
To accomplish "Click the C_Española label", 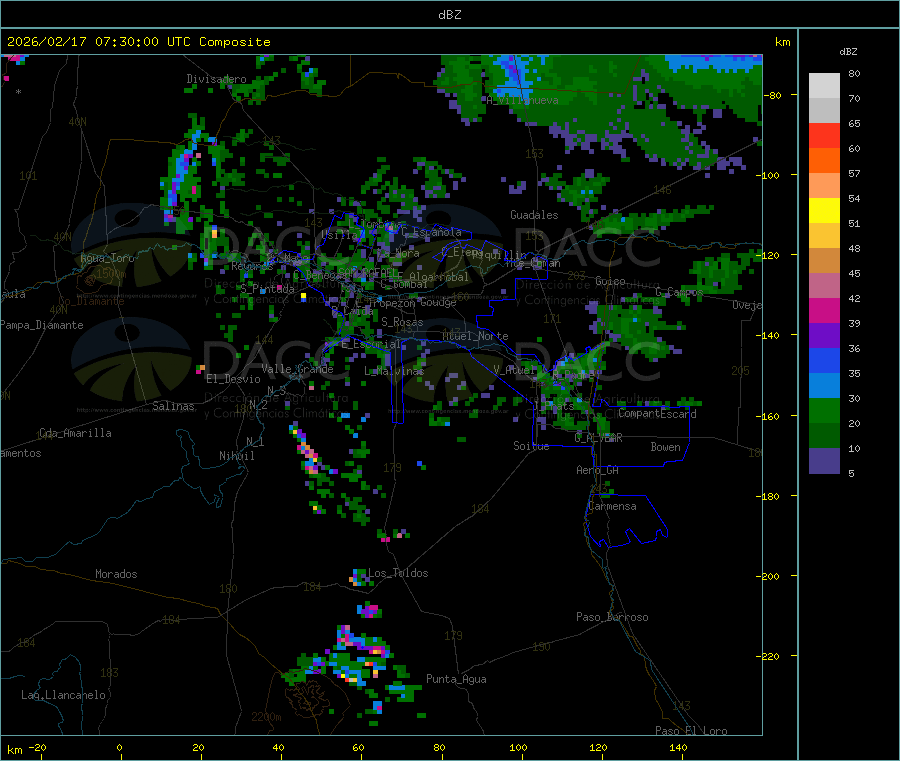I will [x=432, y=232].
